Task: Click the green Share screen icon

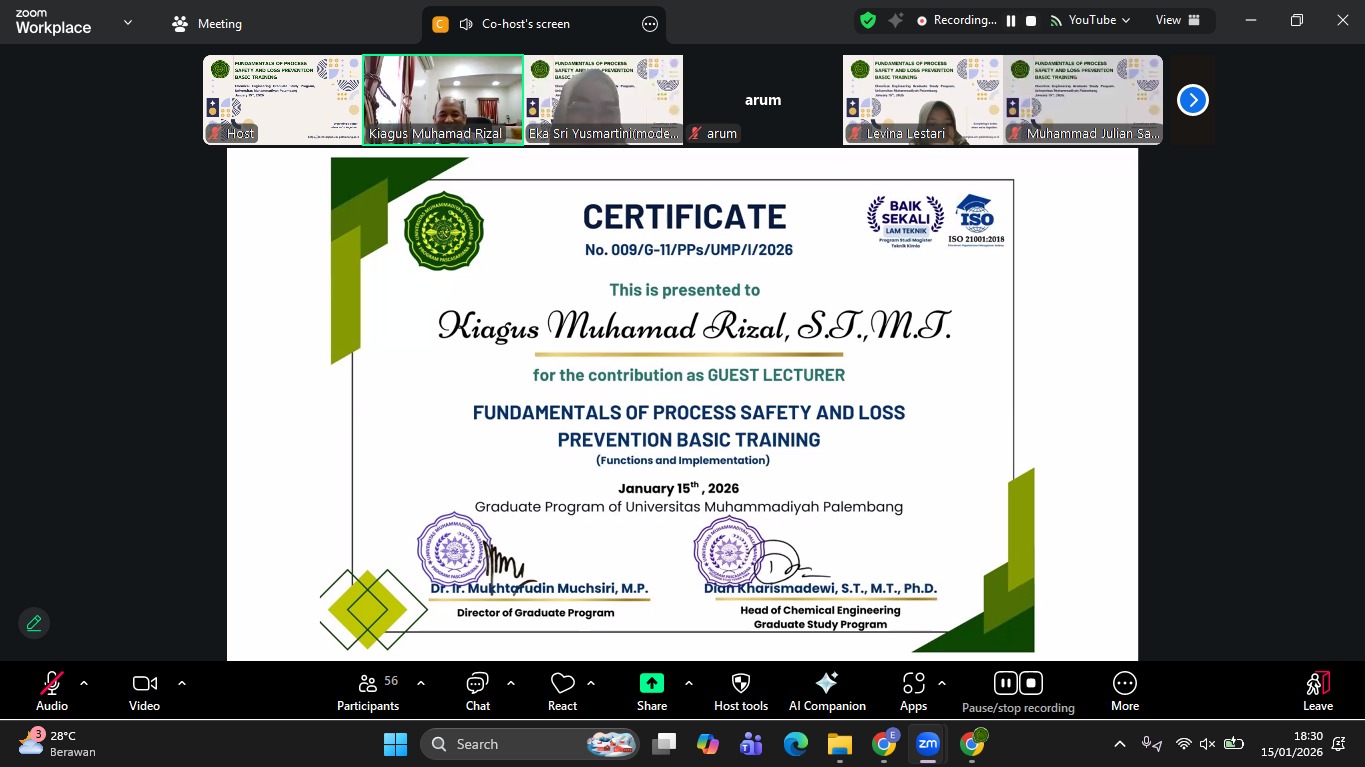Action: click(x=651, y=684)
